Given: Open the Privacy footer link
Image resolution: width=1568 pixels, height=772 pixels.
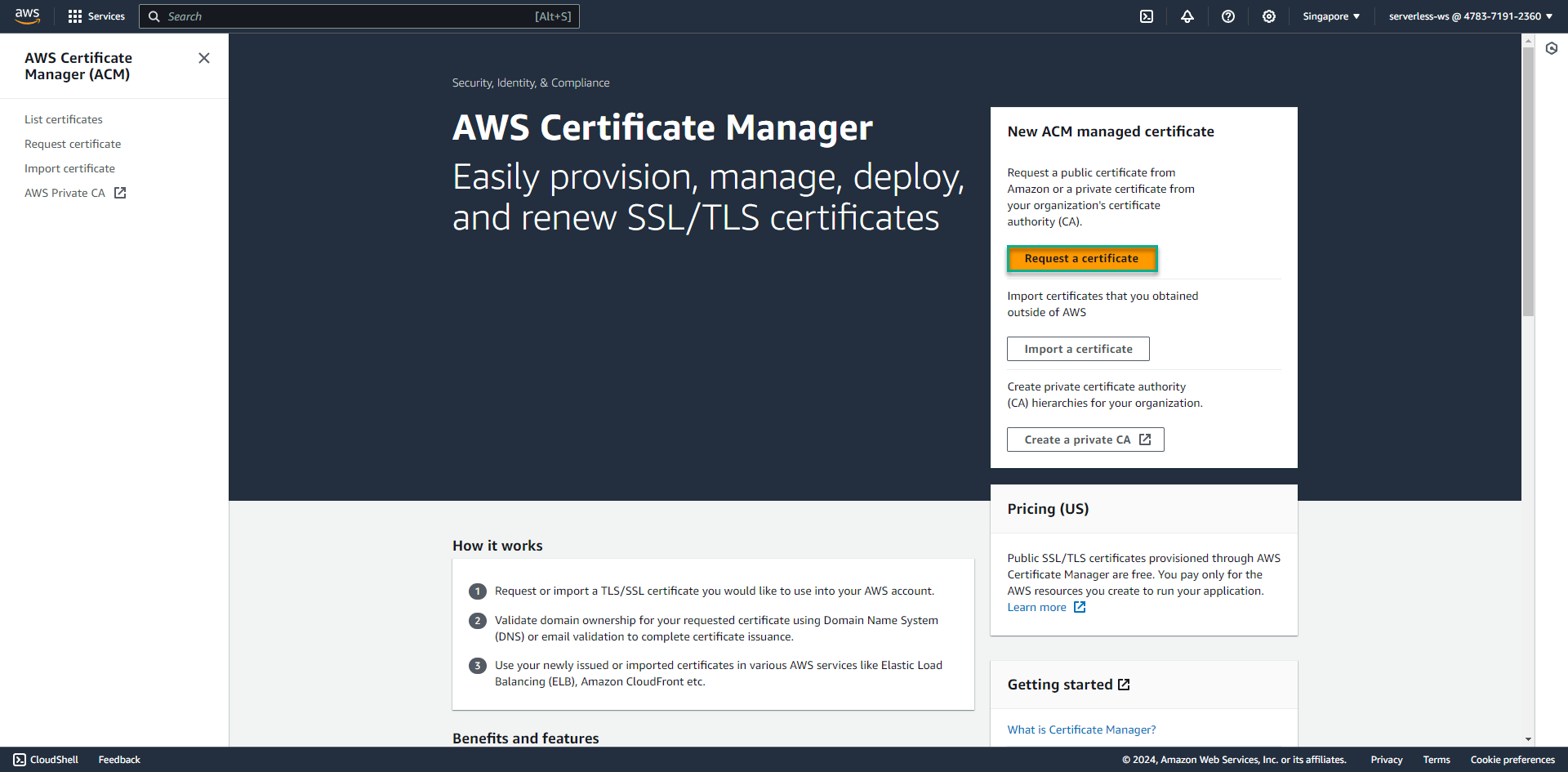Looking at the screenshot, I should point(1387,760).
